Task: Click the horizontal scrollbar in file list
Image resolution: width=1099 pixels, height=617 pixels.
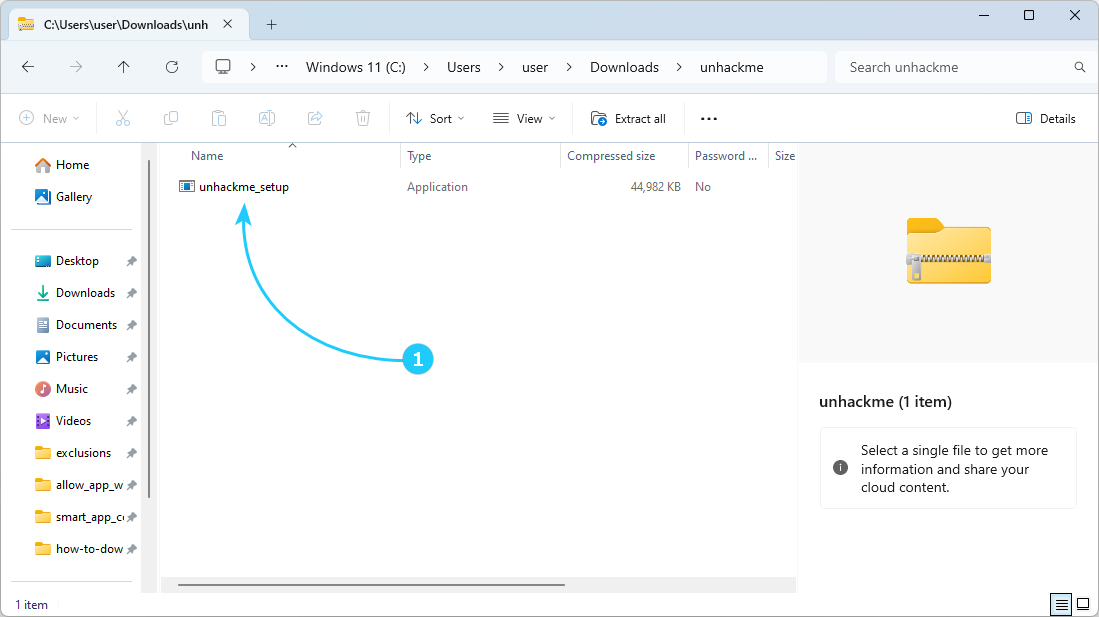Action: click(x=370, y=585)
